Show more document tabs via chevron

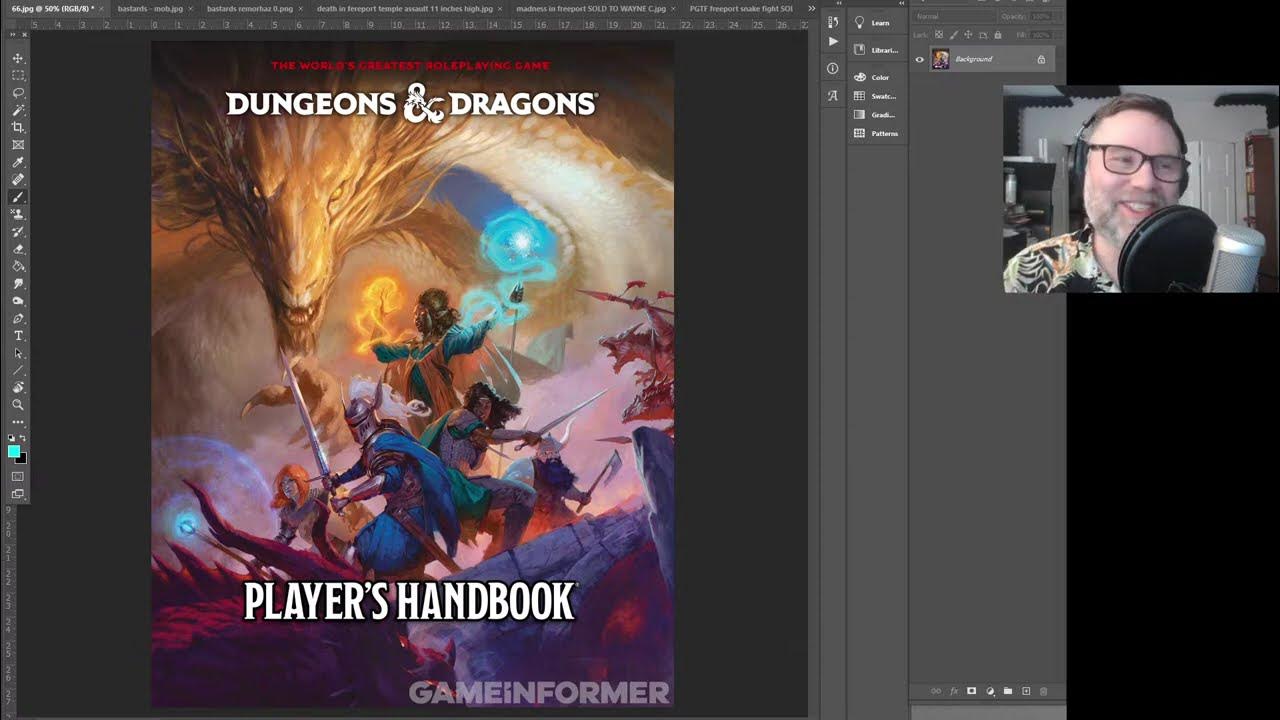coord(811,8)
